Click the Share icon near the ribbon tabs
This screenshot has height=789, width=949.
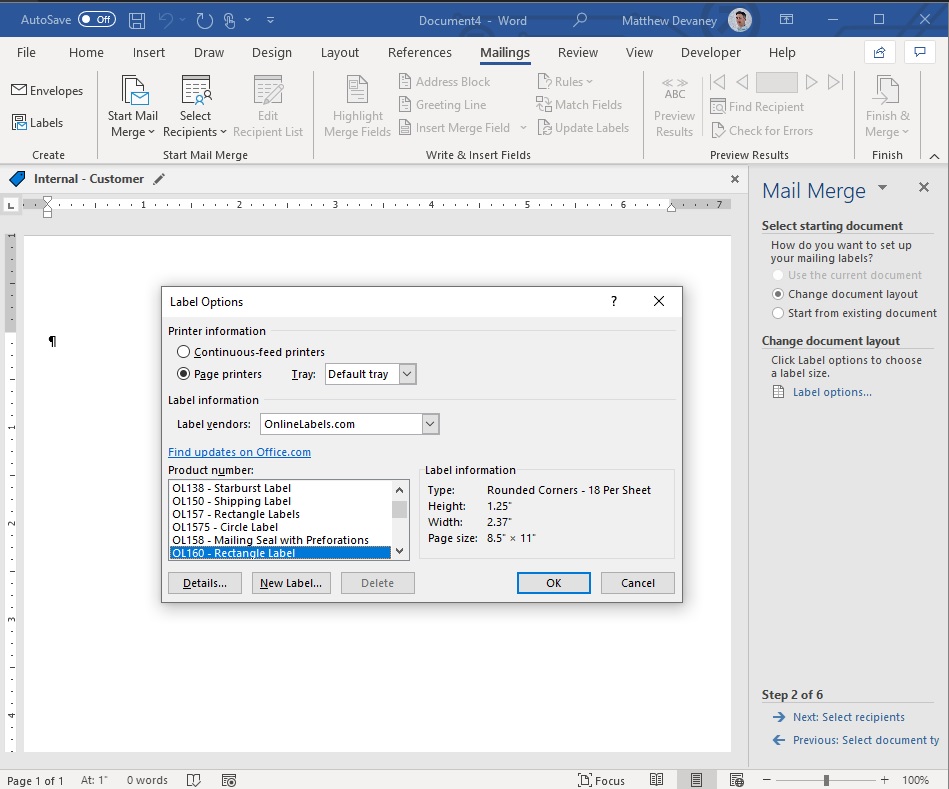tap(879, 53)
